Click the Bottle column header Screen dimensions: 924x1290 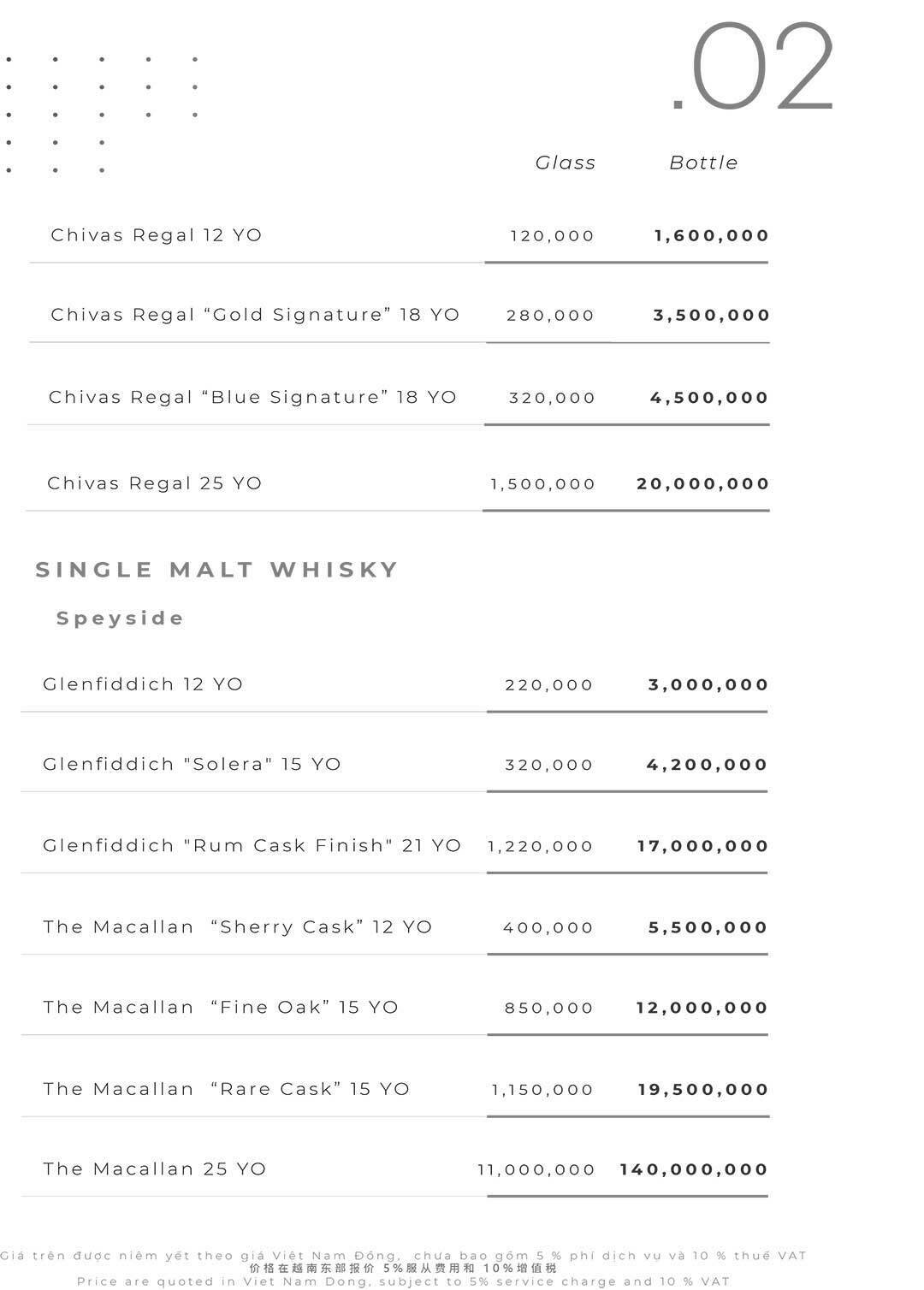click(703, 163)
